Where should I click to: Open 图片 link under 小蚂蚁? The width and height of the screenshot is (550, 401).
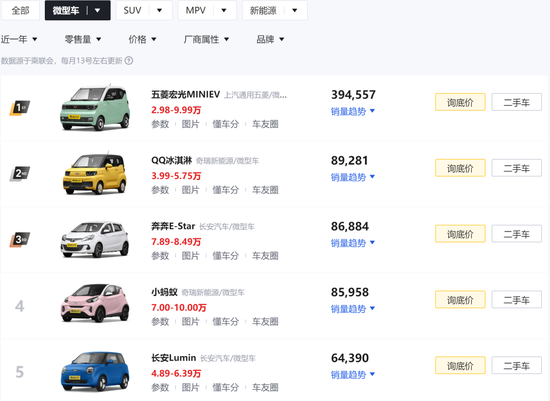pyautogui.click(x=190, y=321)
